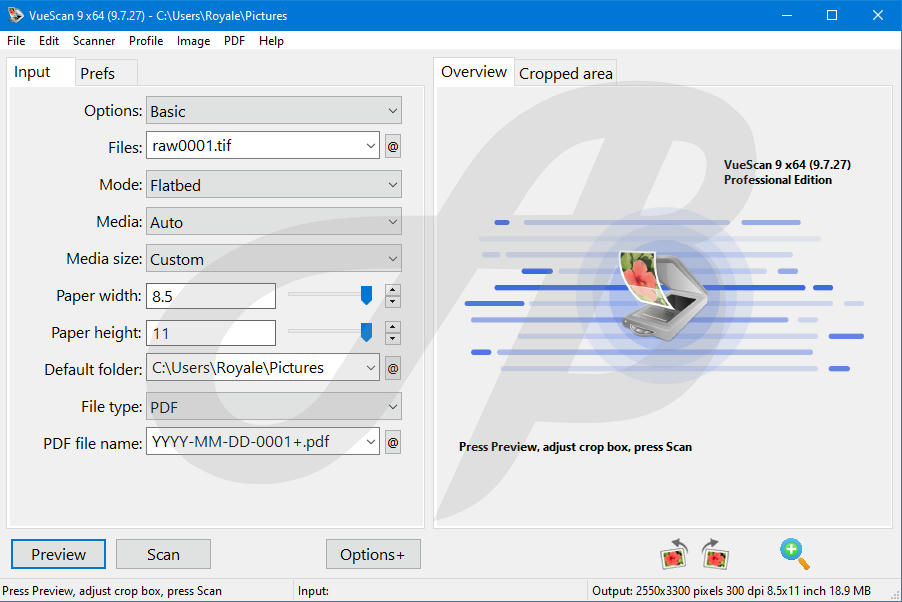Click the @ button next to Default folder
Image resolution: width=902 pixels, height=602 pixels.
click(x=393, y=368)
